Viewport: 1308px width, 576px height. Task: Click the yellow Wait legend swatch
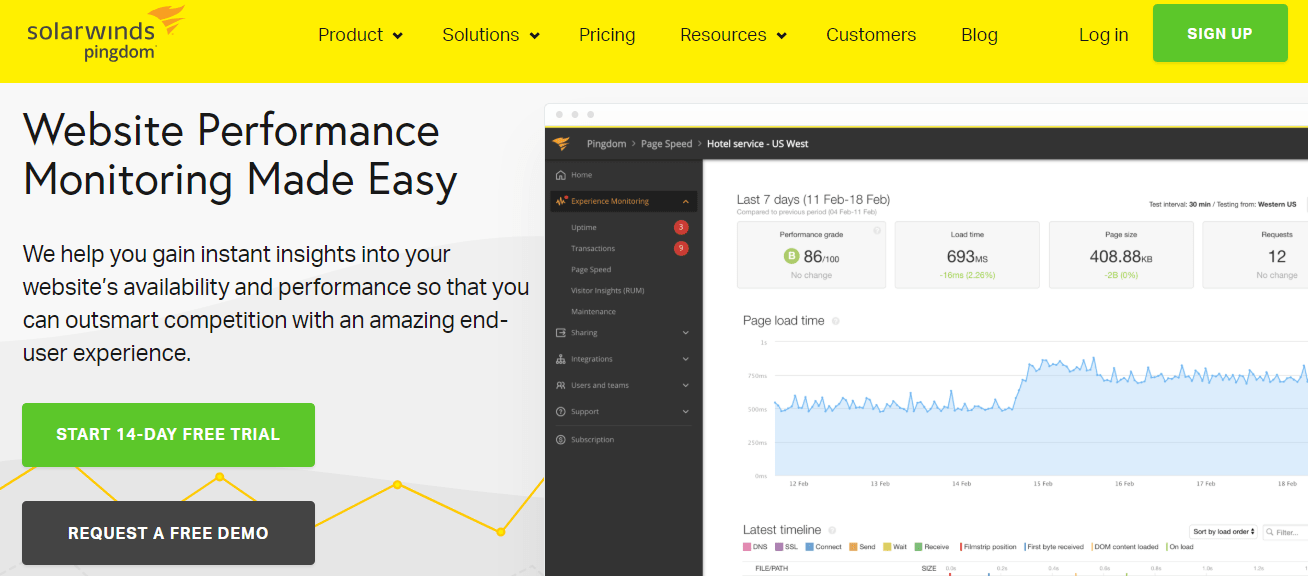887,547
